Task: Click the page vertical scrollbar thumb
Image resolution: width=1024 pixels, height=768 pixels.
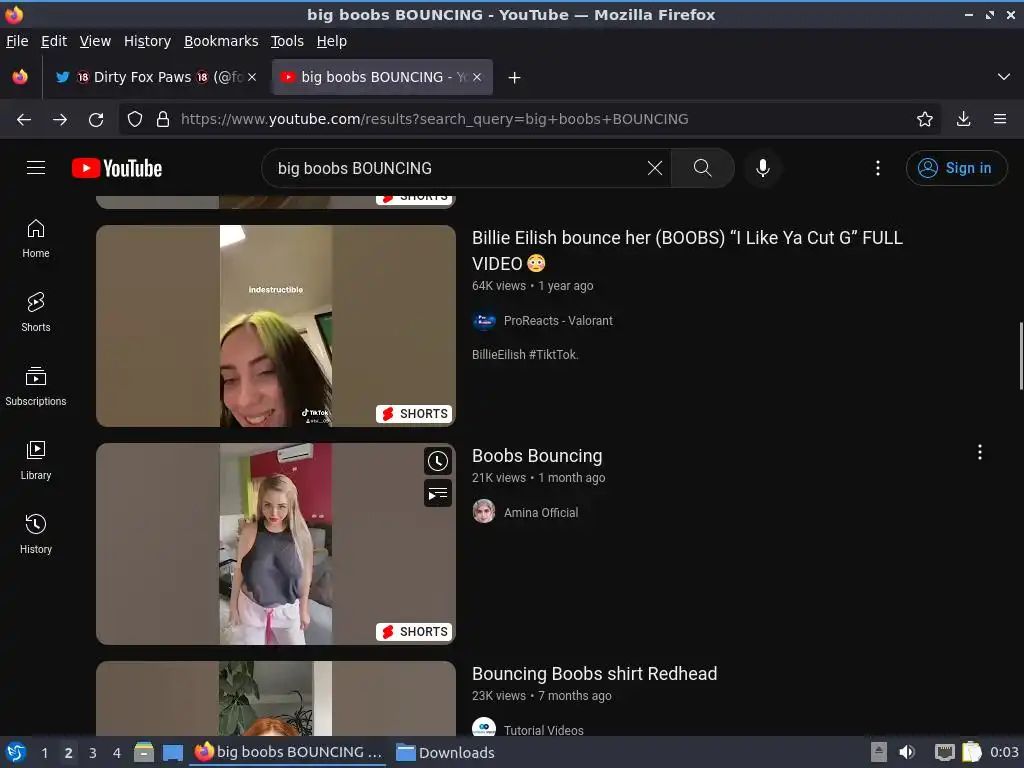Action: click(1021, 356)
